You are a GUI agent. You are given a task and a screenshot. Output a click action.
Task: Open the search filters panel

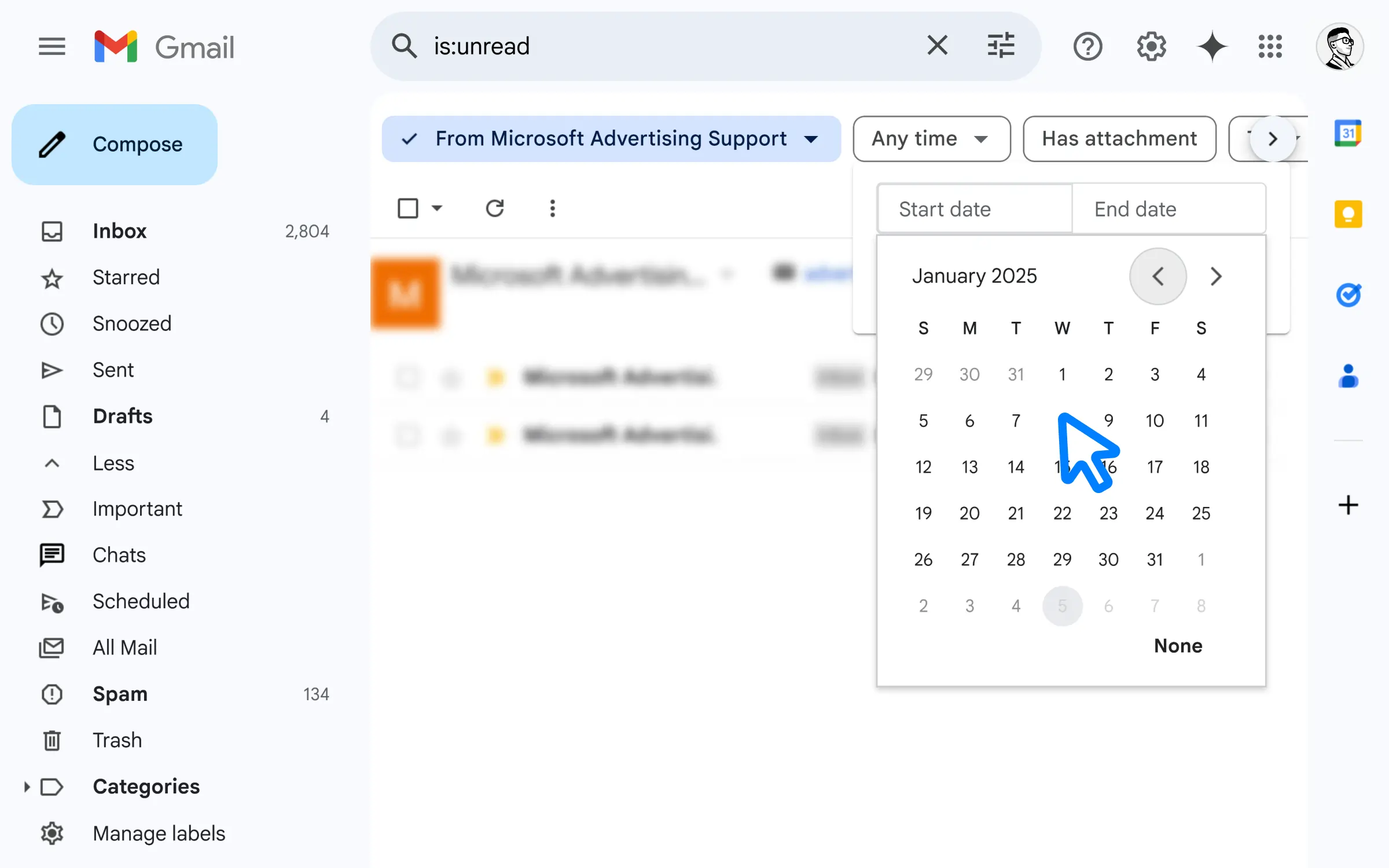pyautogui.click(x=1001, y=46)
